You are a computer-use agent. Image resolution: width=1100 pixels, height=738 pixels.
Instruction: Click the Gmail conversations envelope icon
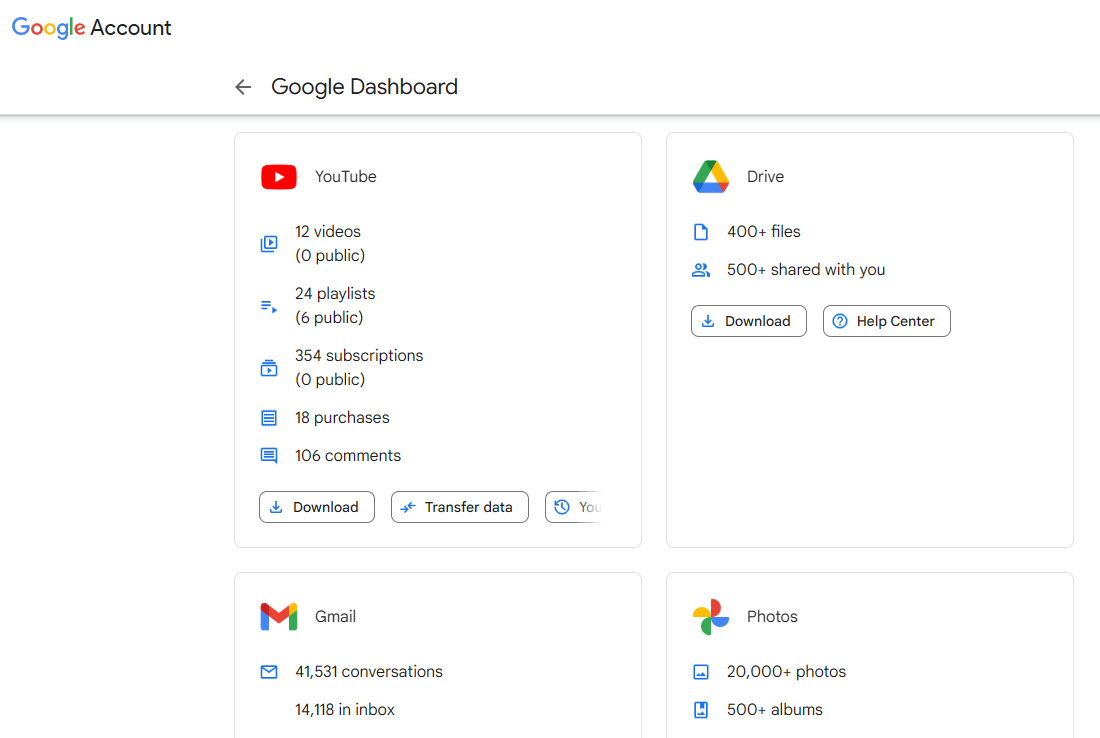click(269, 672)
